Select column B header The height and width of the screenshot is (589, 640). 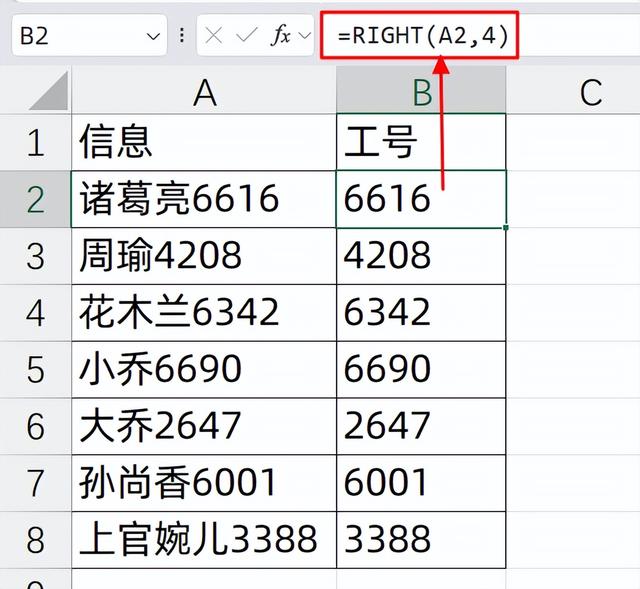tap(421, 91)
